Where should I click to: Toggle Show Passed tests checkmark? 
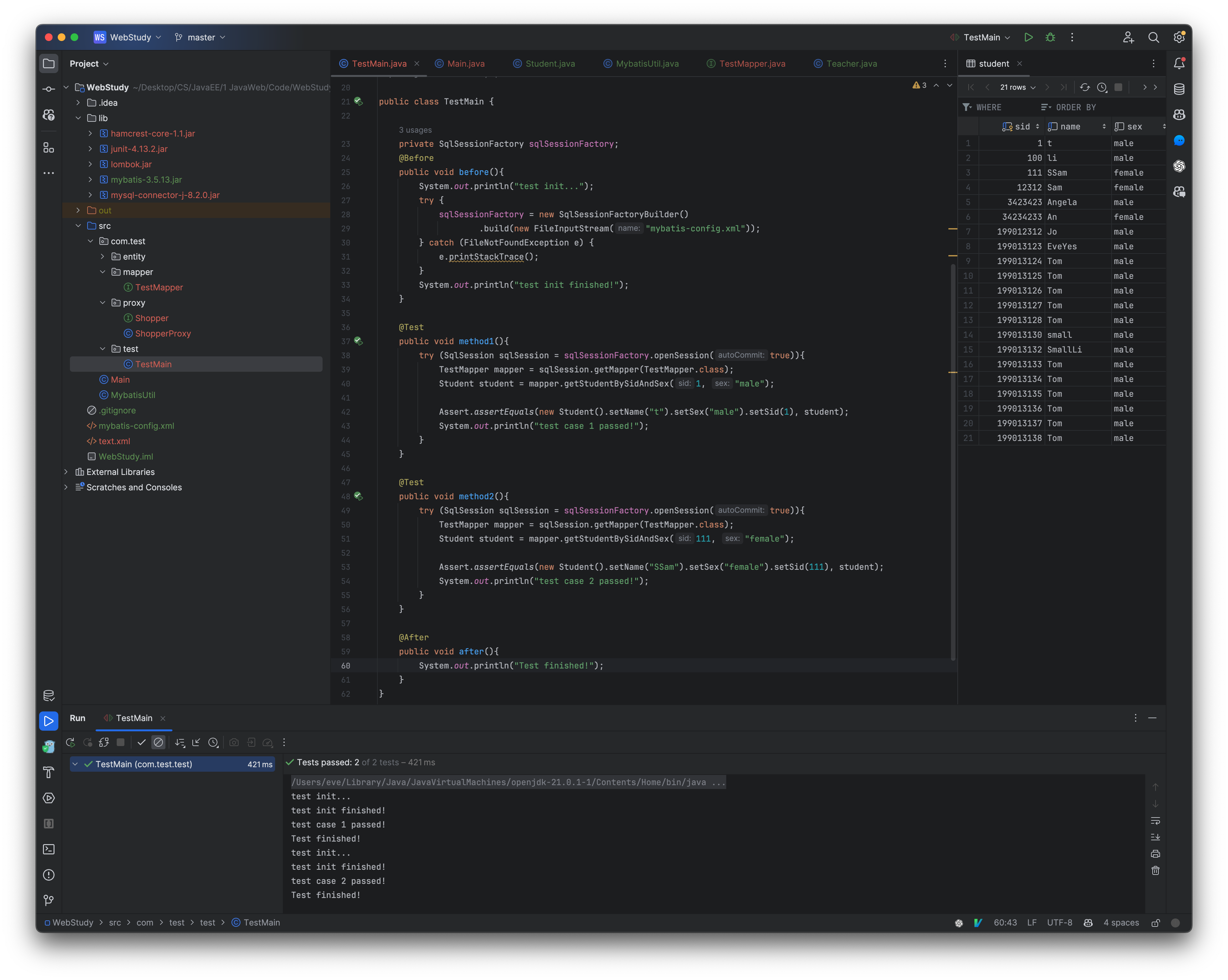(141, 743)
